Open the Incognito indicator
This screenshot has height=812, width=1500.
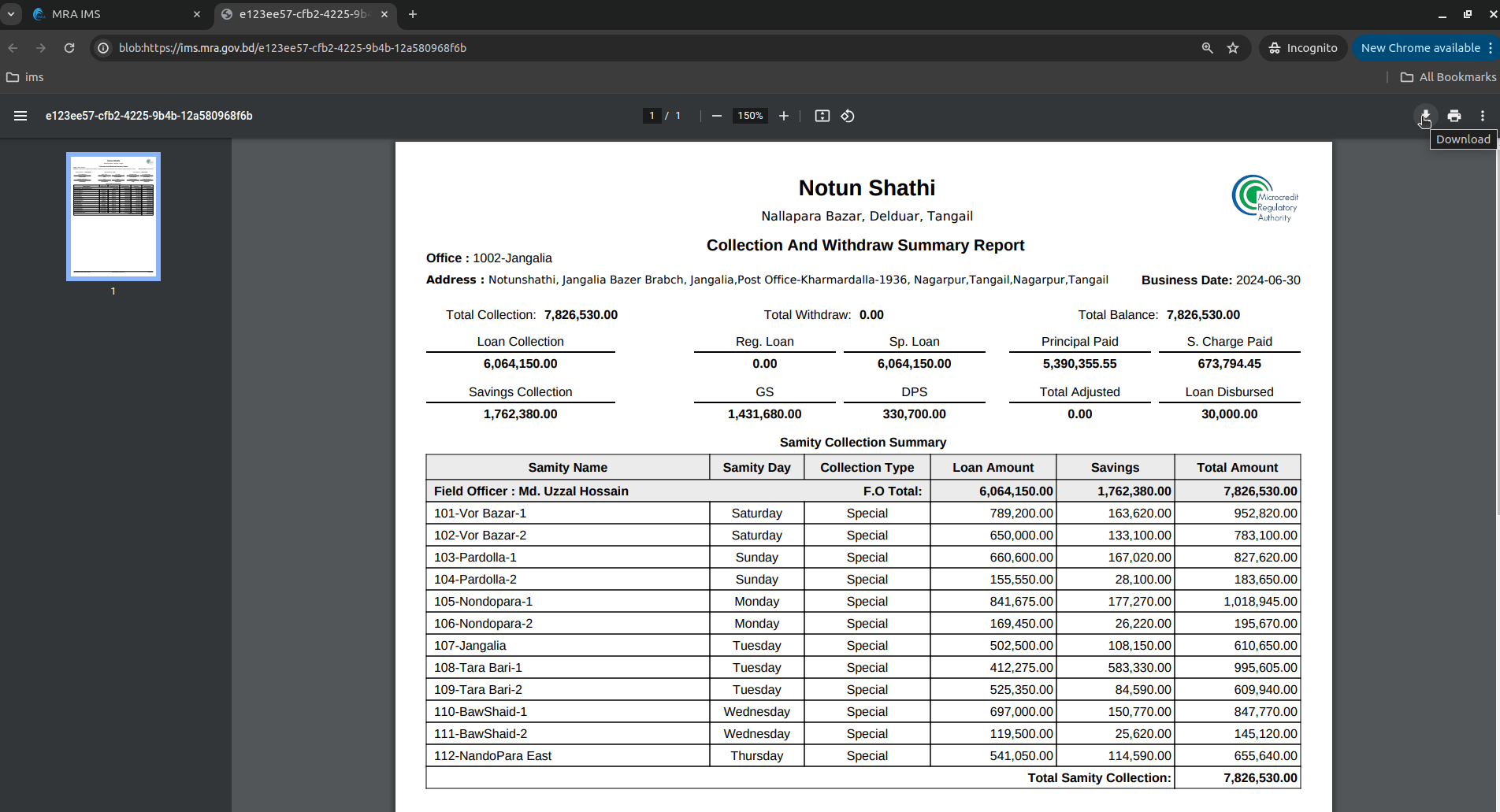pos(1303,48)
